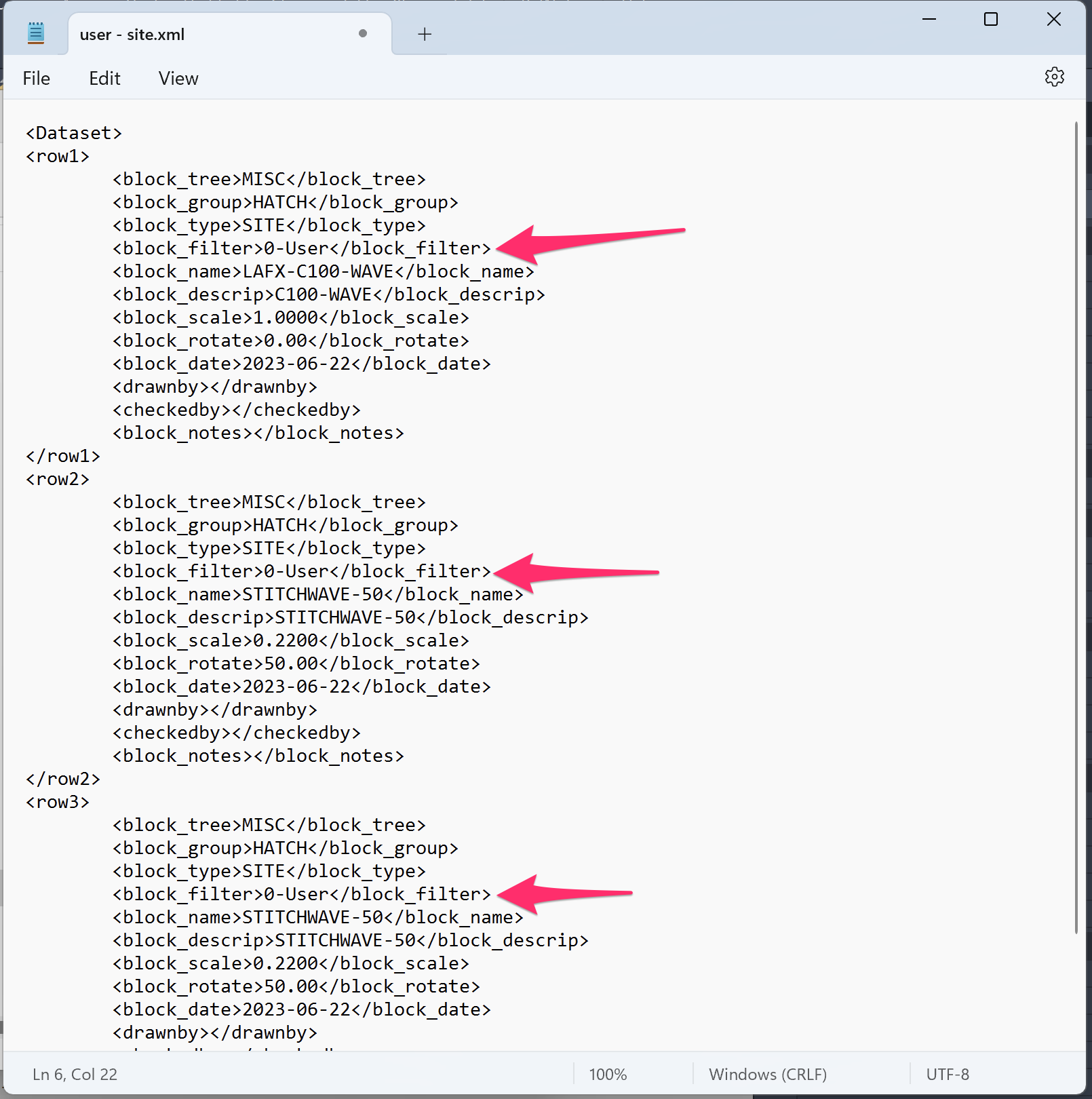Click the block_name LAFX-C100-WAVE line
1092x1099 pixels.
click(x=324, y=271)
